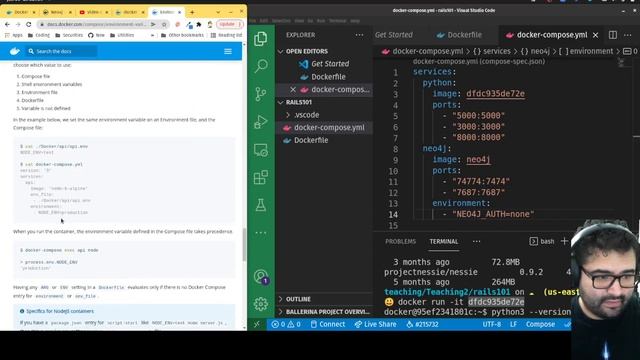The image size is (640, 360).
Task: Change the Compose language mode
Action: pos(540,324)
